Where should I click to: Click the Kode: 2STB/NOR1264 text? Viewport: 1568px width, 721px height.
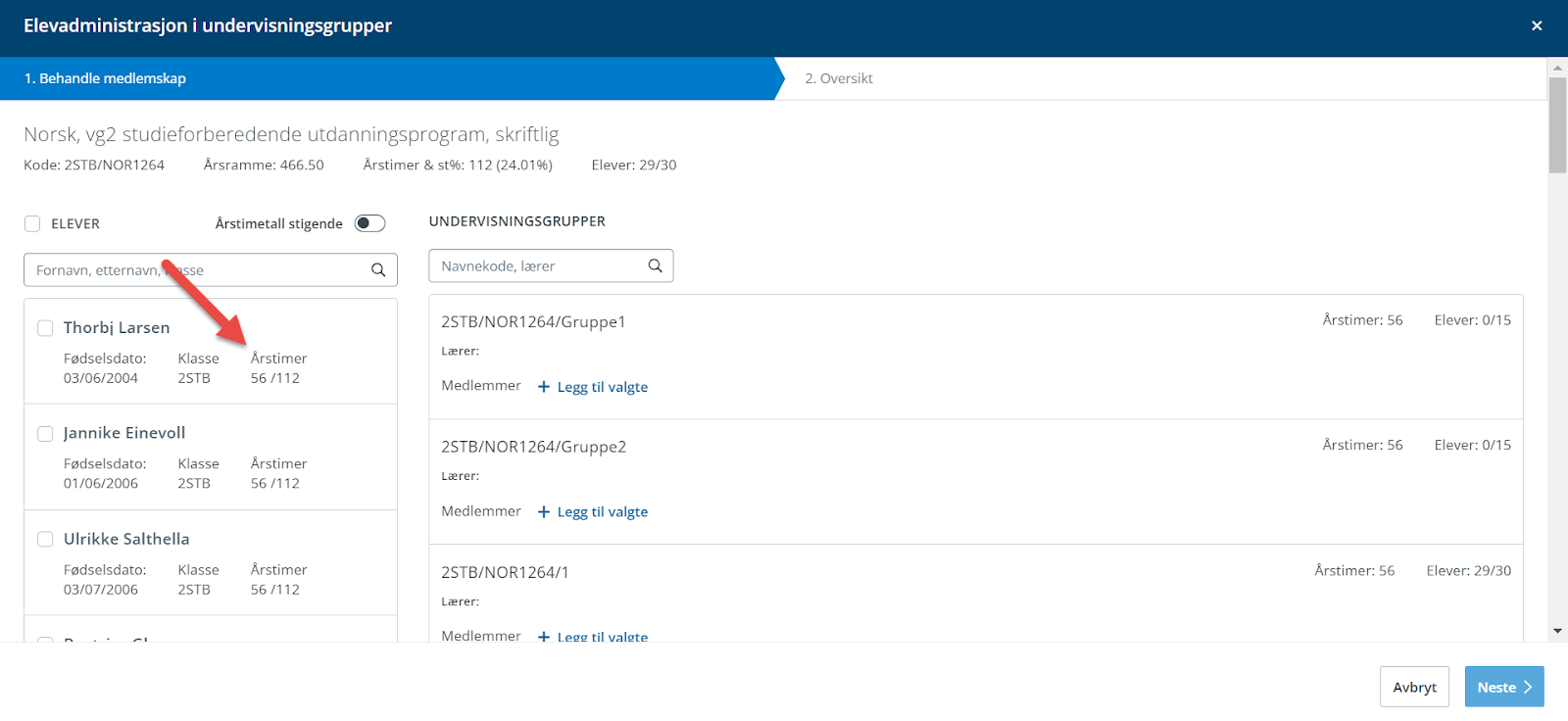(94, 165)
